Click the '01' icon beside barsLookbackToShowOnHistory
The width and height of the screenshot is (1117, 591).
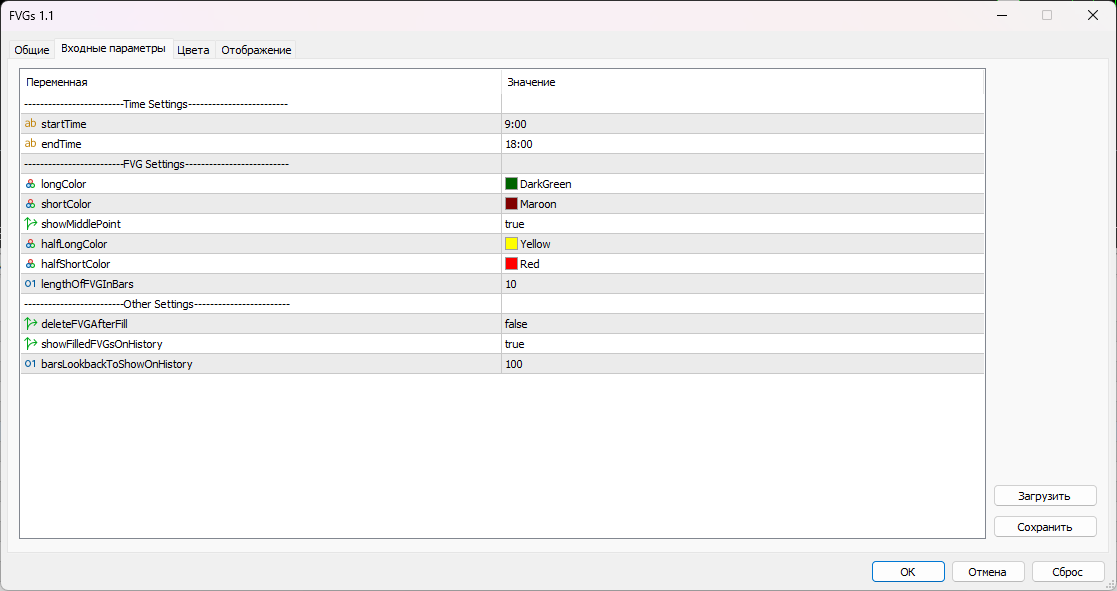coord(30,363)
